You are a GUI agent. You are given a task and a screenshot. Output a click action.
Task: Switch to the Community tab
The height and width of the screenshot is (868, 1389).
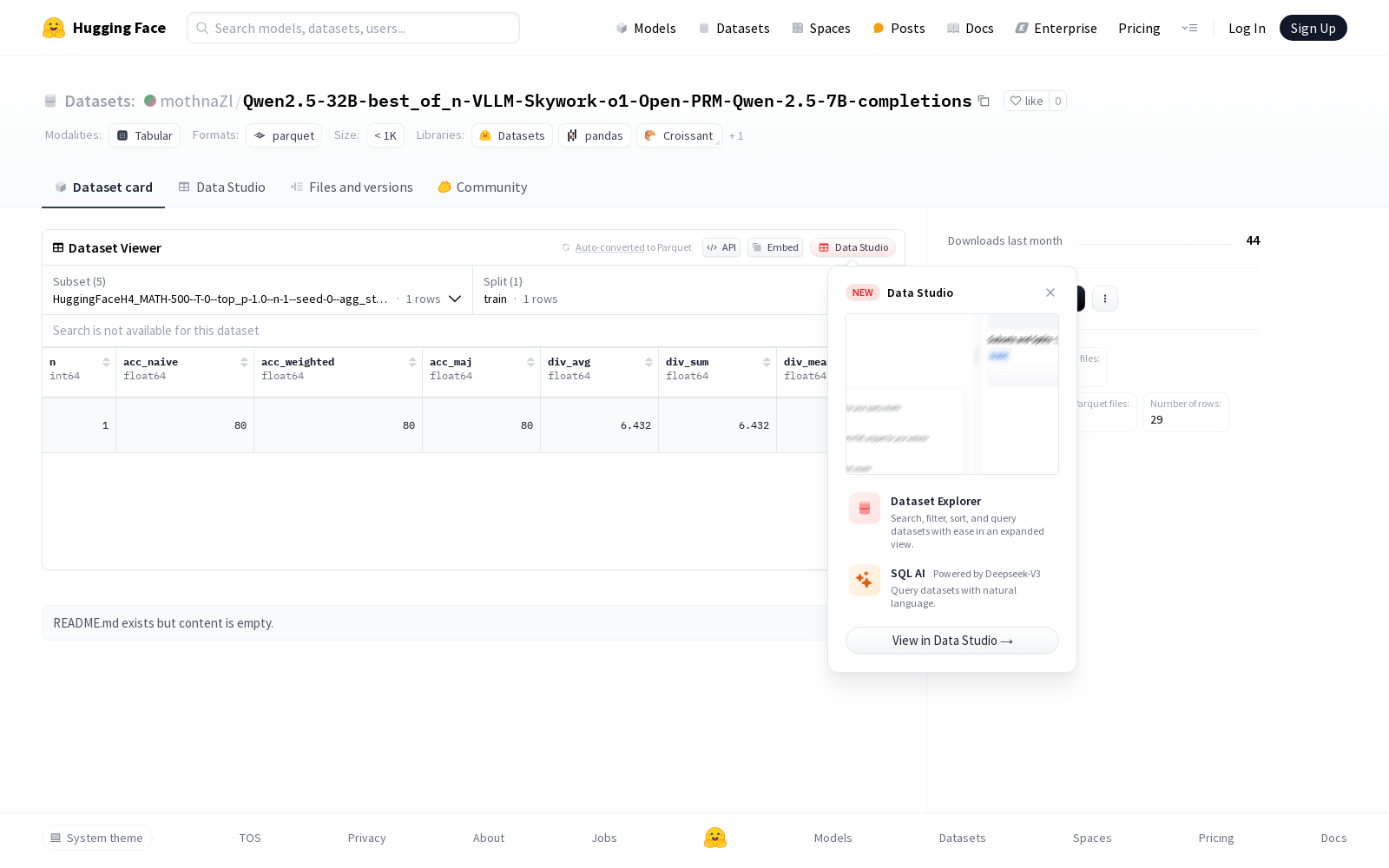[483, 187]
